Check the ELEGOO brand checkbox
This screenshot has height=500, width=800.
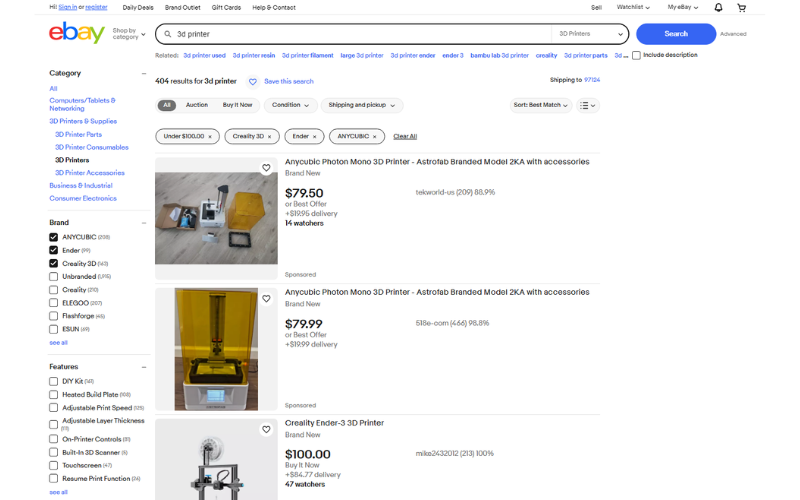pyautogui.click(x=54, y=303)
